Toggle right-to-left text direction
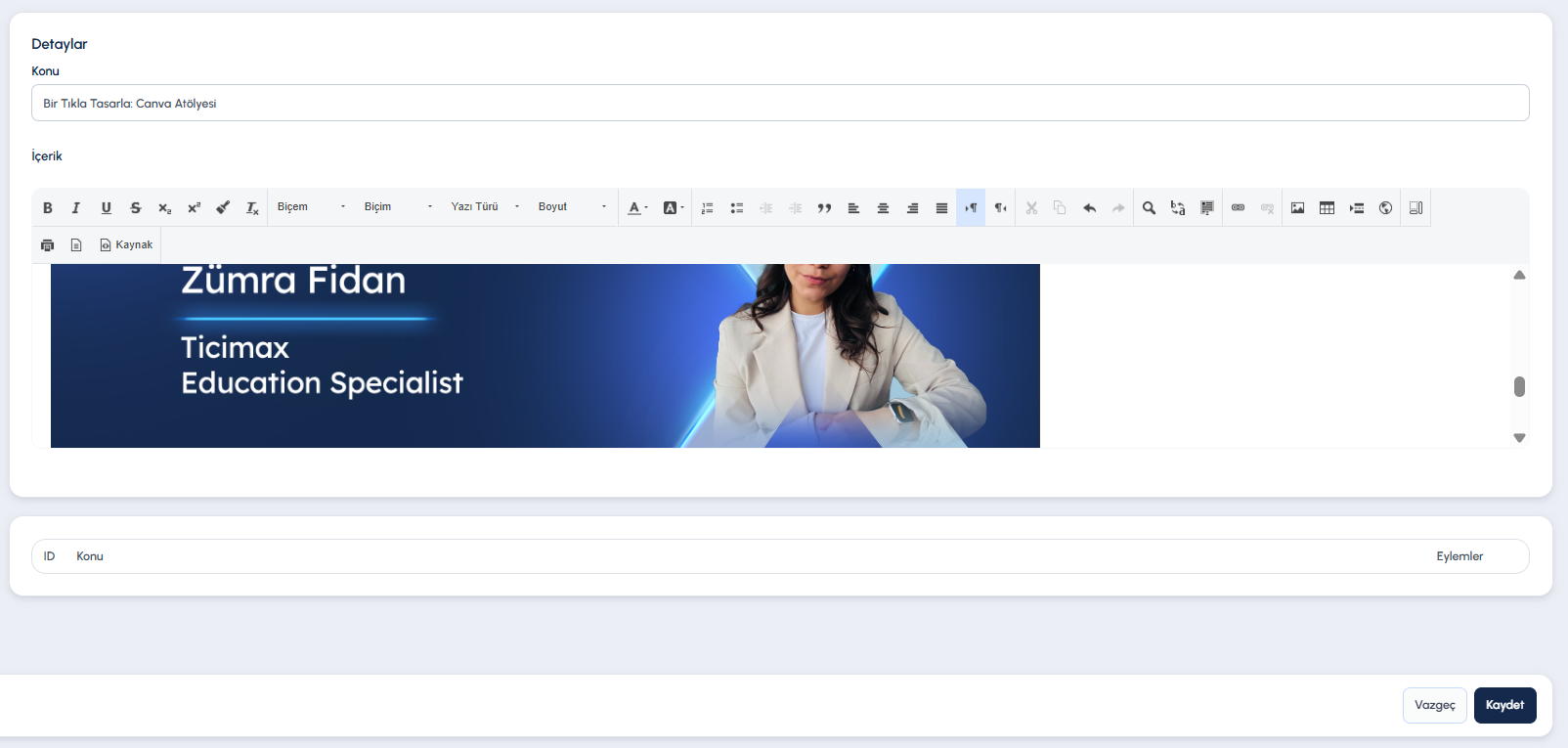 click(1000, 207)
